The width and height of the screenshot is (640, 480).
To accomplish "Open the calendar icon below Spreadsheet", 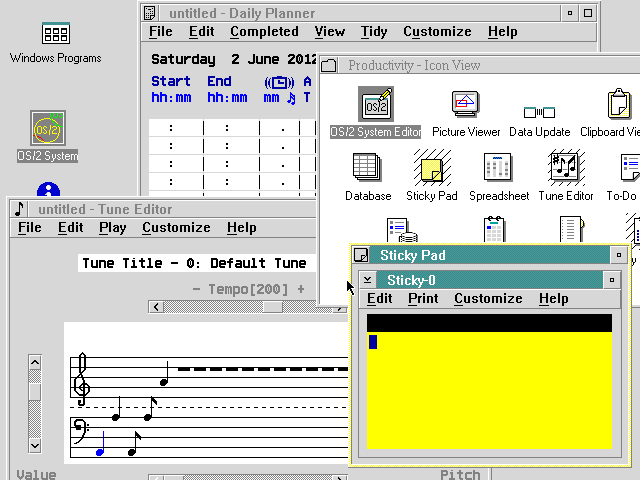I will tap(494, 229).
